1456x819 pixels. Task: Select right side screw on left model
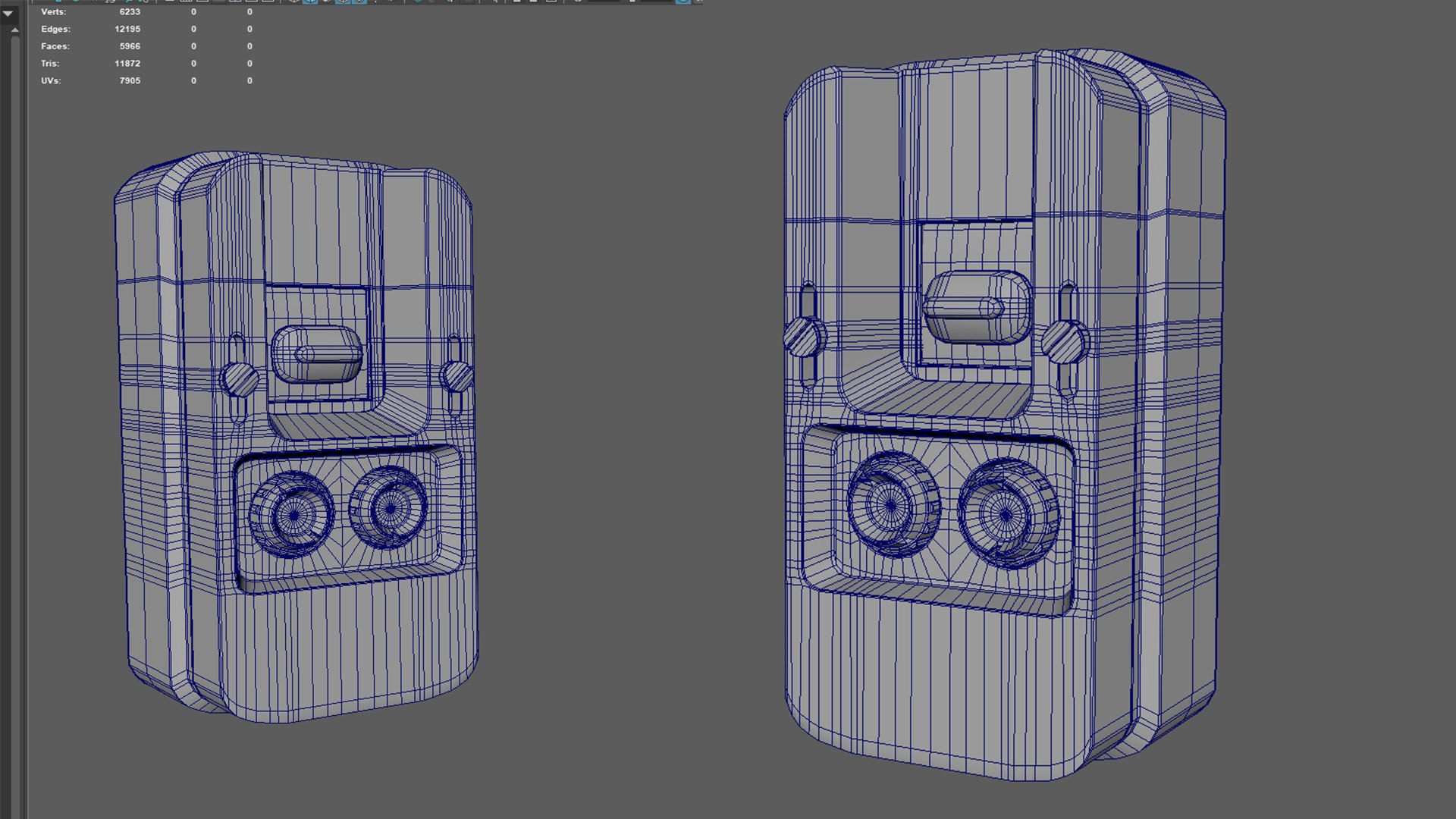457,376
